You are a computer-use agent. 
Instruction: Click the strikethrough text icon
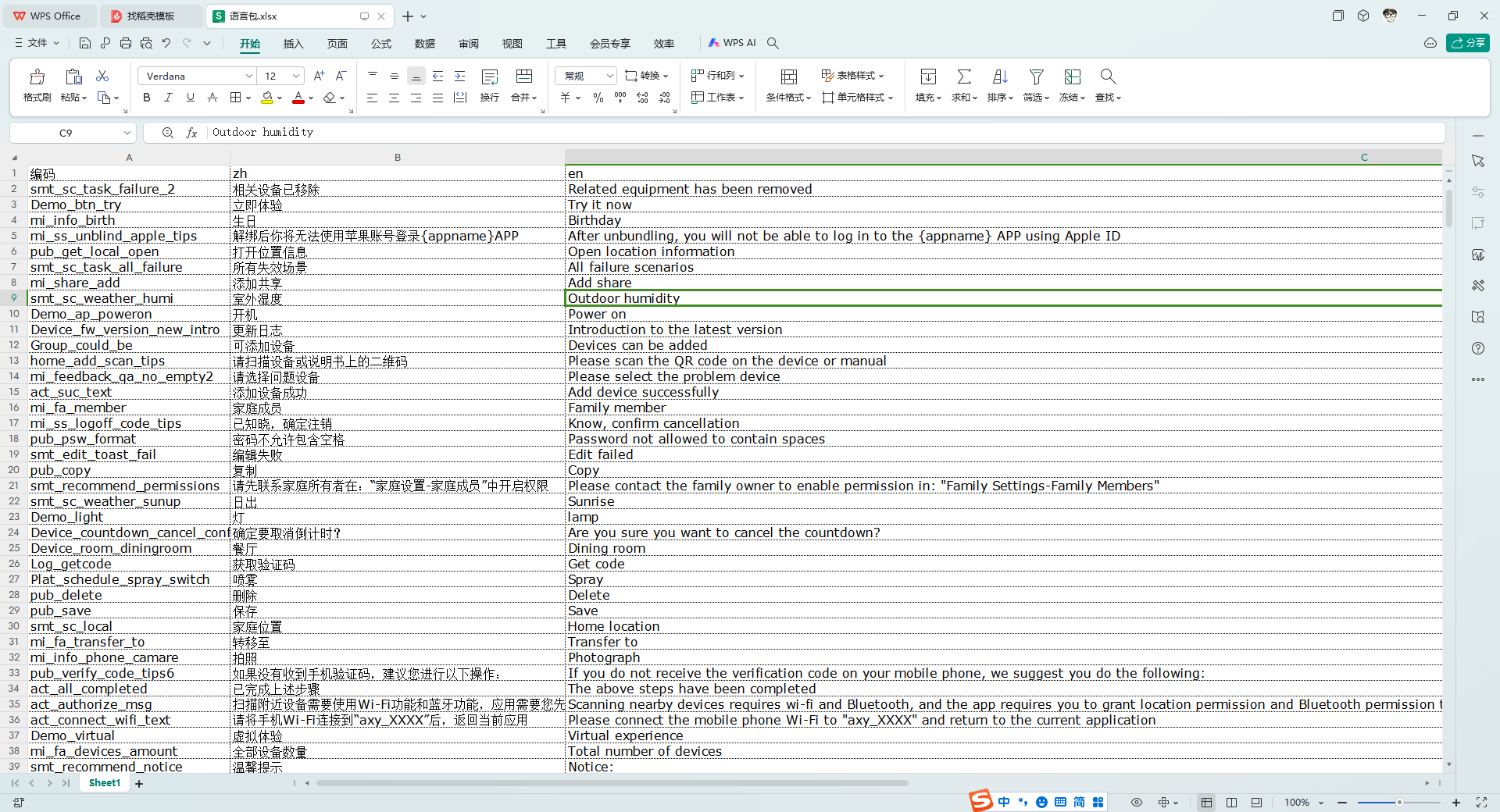point(212,98)
